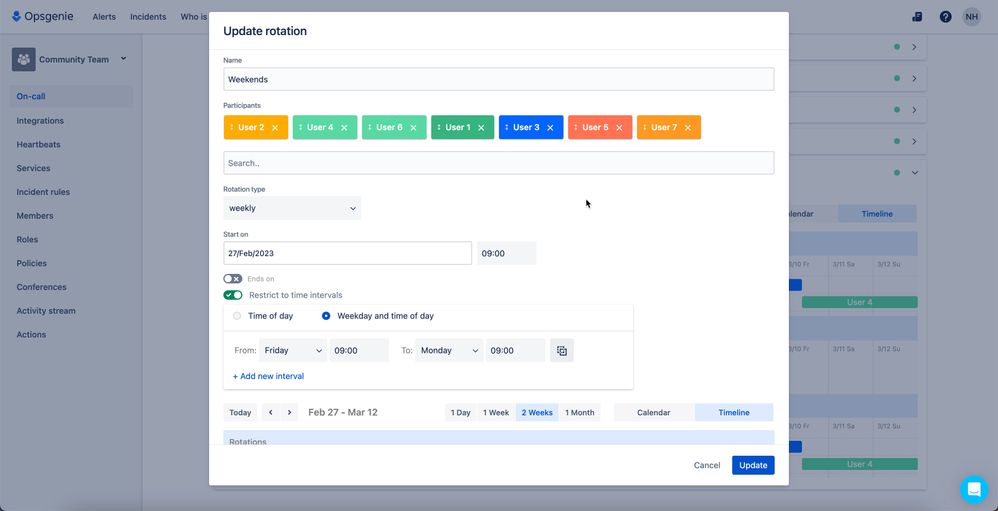This screenshot has height=511, width=998.
Task: Switch to 1 Week view
Action: tap(496, 412)
